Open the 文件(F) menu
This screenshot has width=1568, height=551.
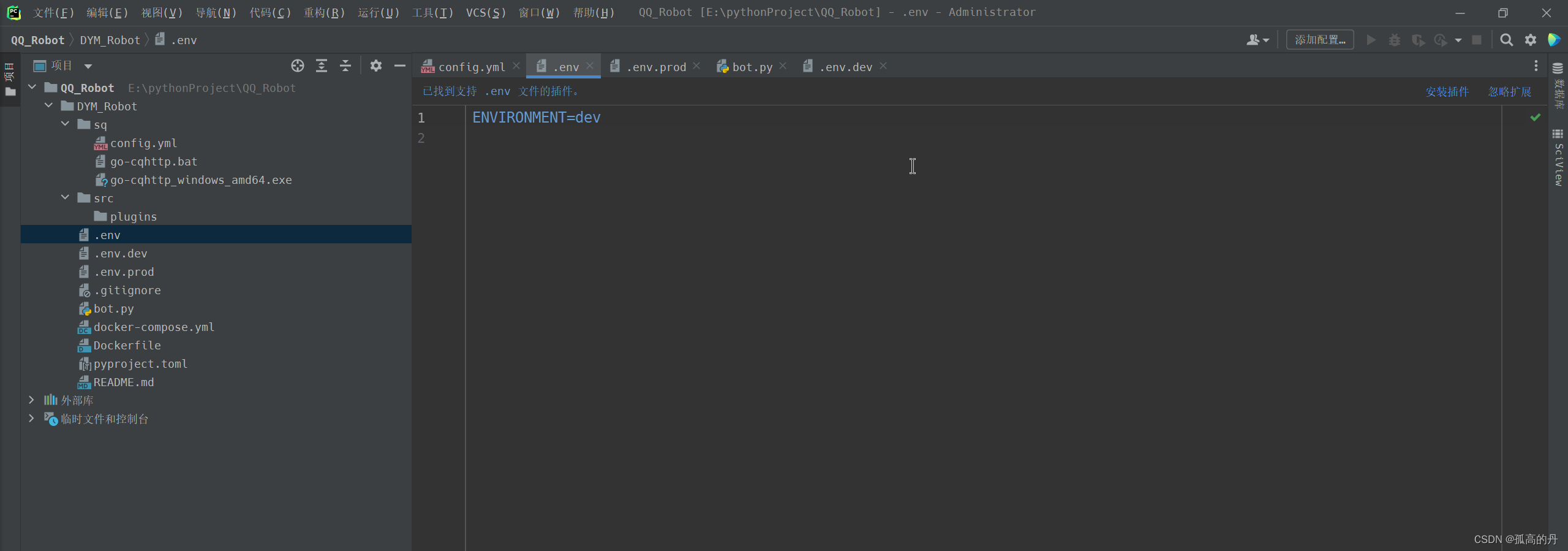tap(53, 12)
